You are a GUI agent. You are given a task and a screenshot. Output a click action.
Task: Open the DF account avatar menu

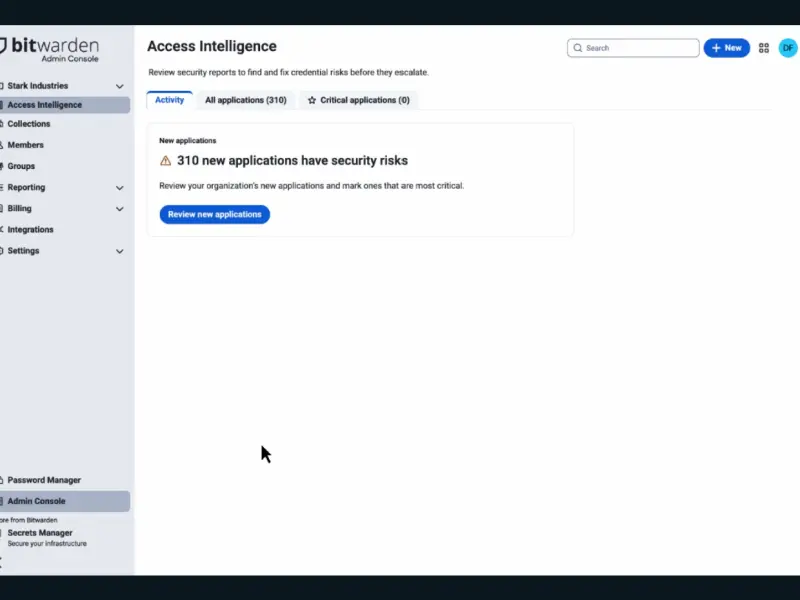click(788, 48)
